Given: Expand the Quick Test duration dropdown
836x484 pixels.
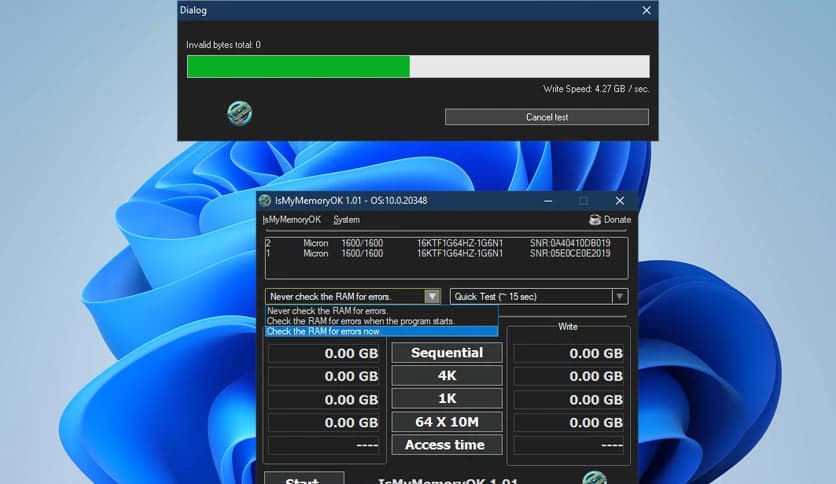Looking at the screenshot, I should 619,296.
